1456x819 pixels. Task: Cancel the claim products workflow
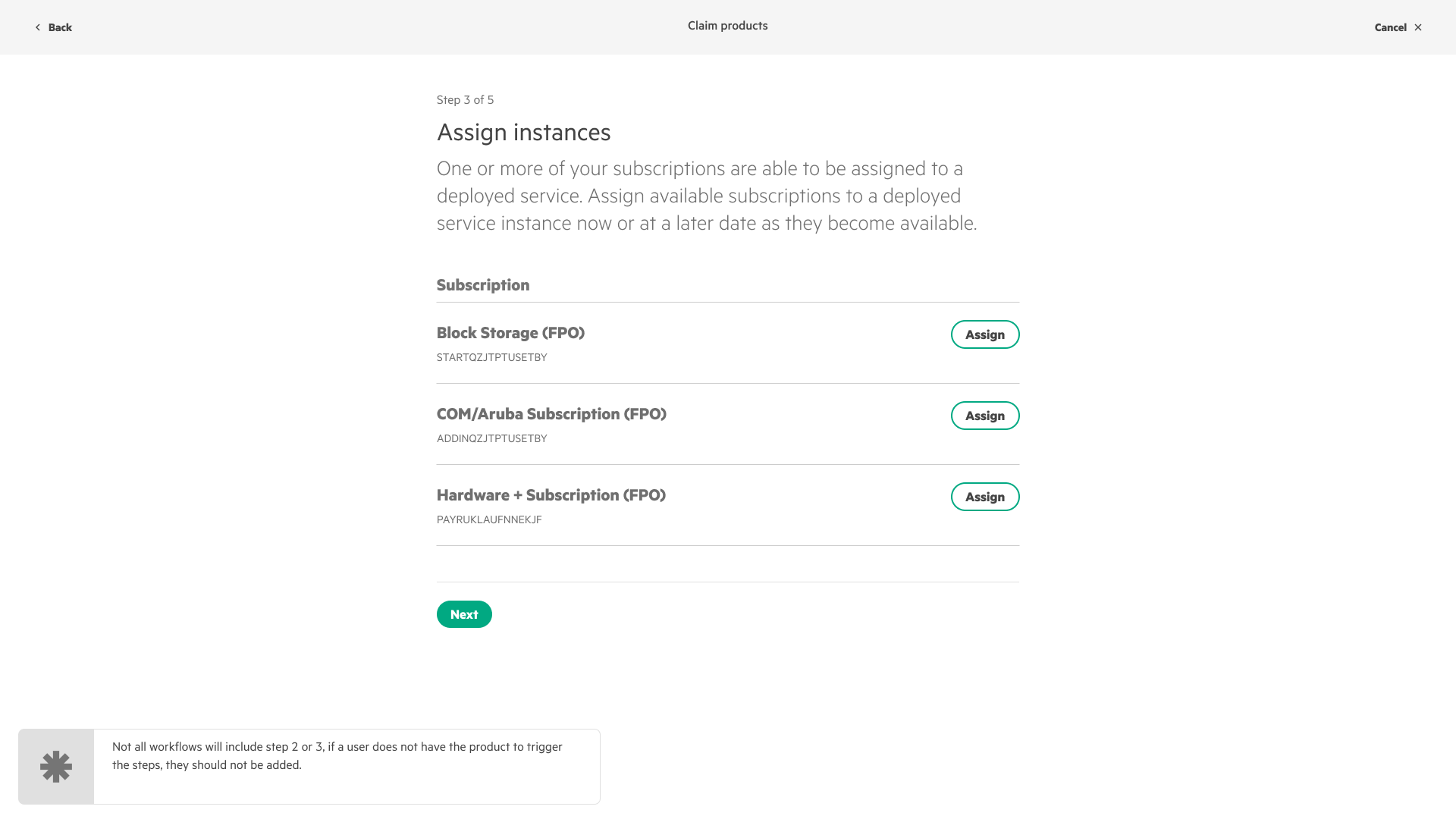(1390, 27)
